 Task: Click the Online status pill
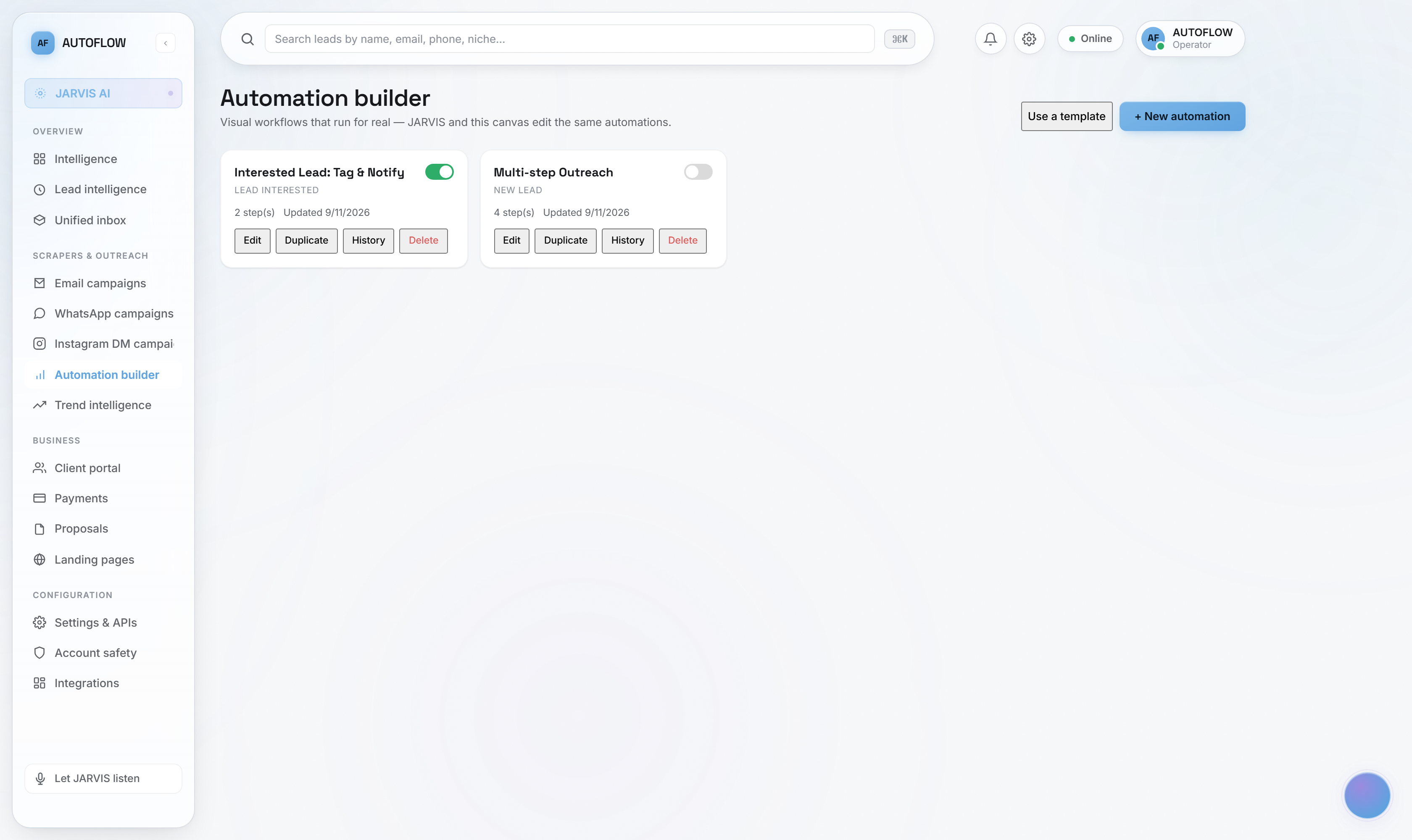(1090, 39)
